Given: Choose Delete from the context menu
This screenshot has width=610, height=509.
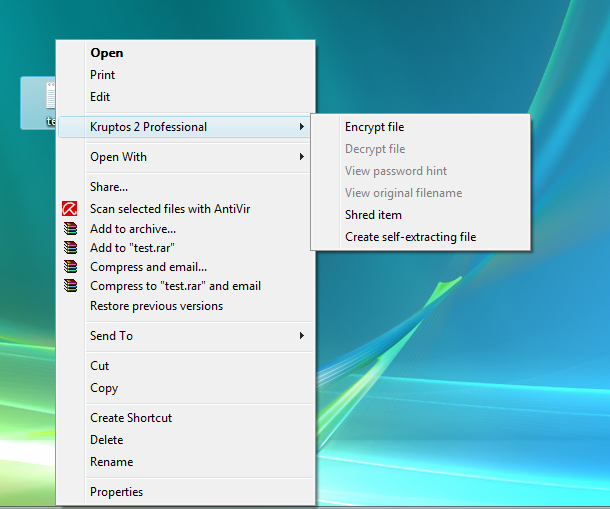Looking at the screenshot, I should click(x=185, y=440).
